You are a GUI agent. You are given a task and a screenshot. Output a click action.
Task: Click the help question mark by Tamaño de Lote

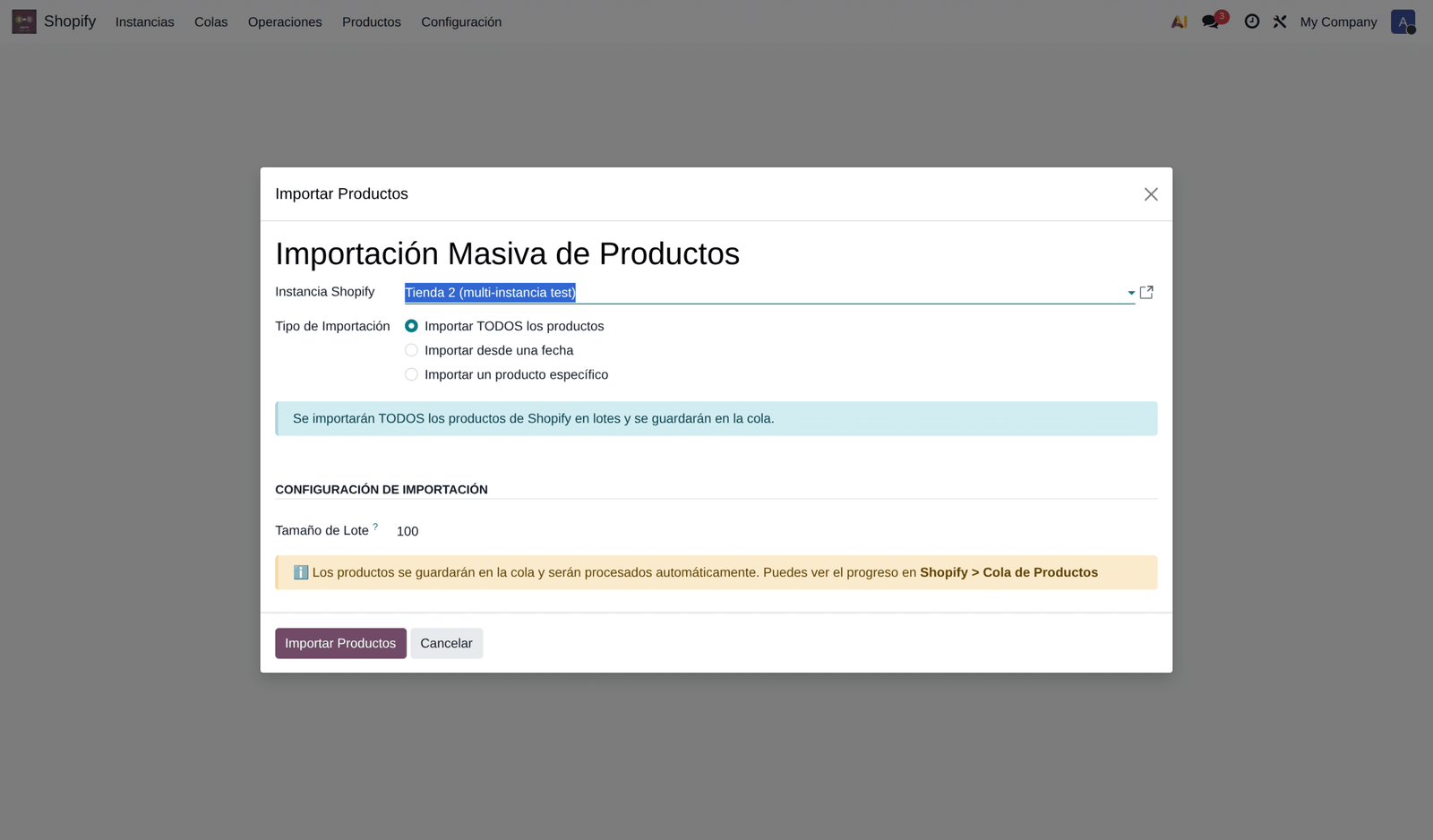pos(375,527)
